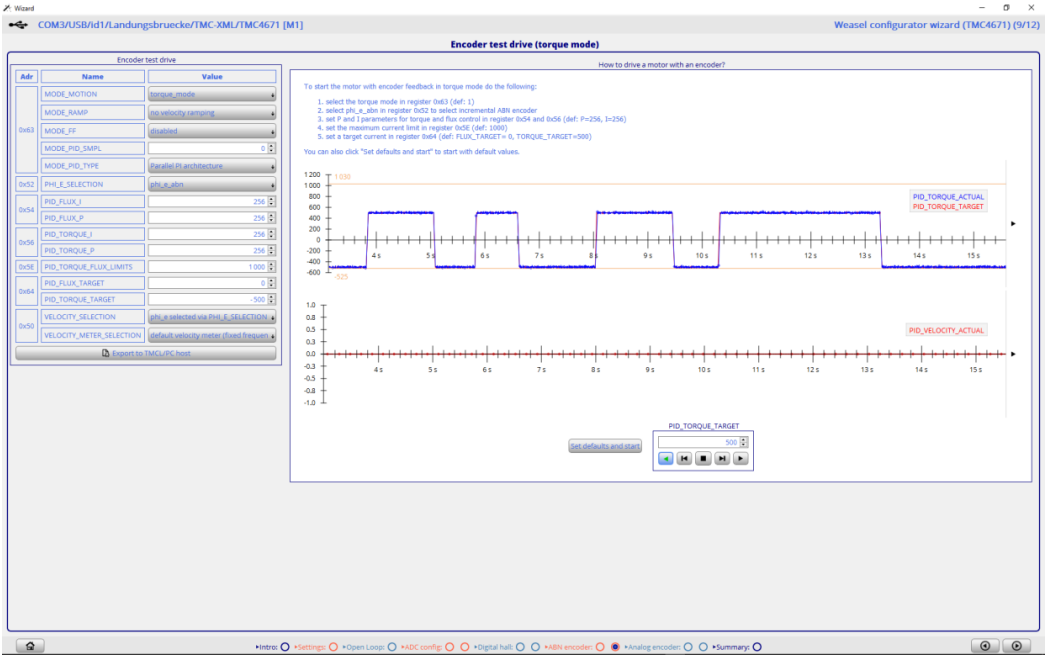The width and height of the screenshot is (1046, 658).
Task: Click the Adr column header
Action: coord(27,77)
